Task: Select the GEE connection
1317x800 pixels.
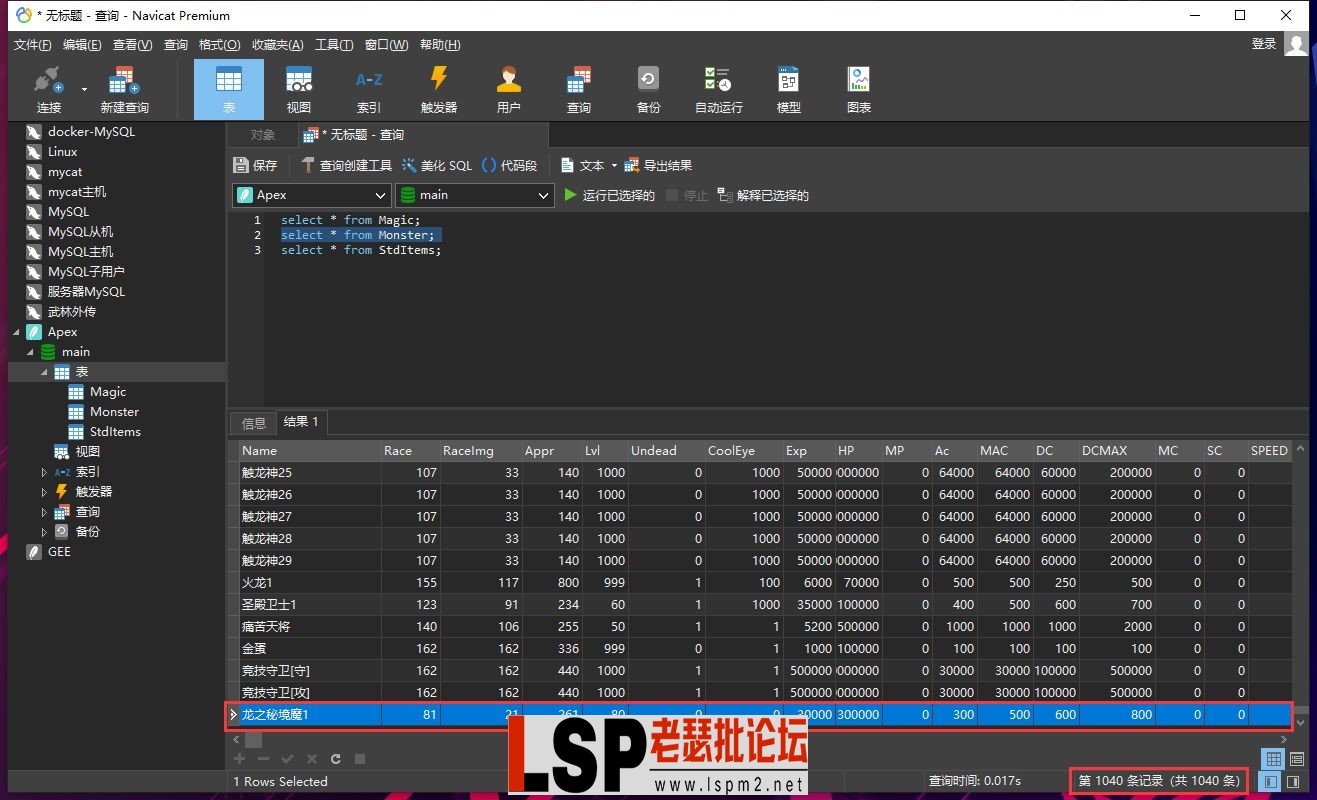Action: point(59,552)
